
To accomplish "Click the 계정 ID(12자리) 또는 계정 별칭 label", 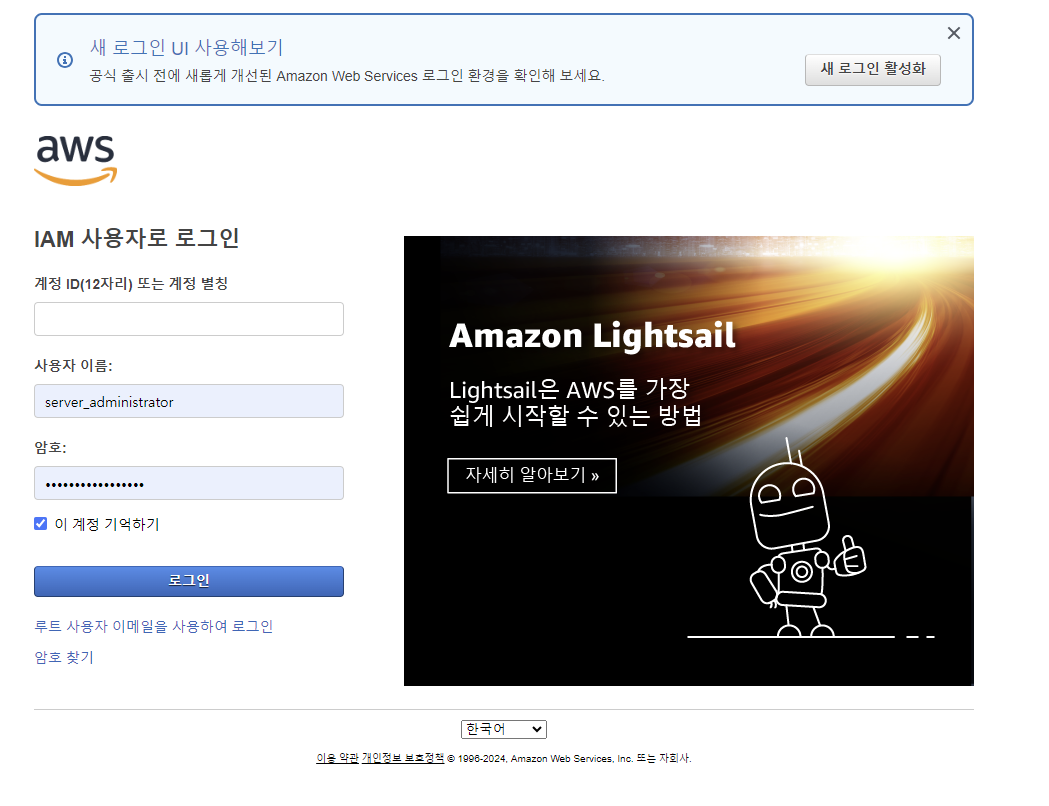I will 131,284.
